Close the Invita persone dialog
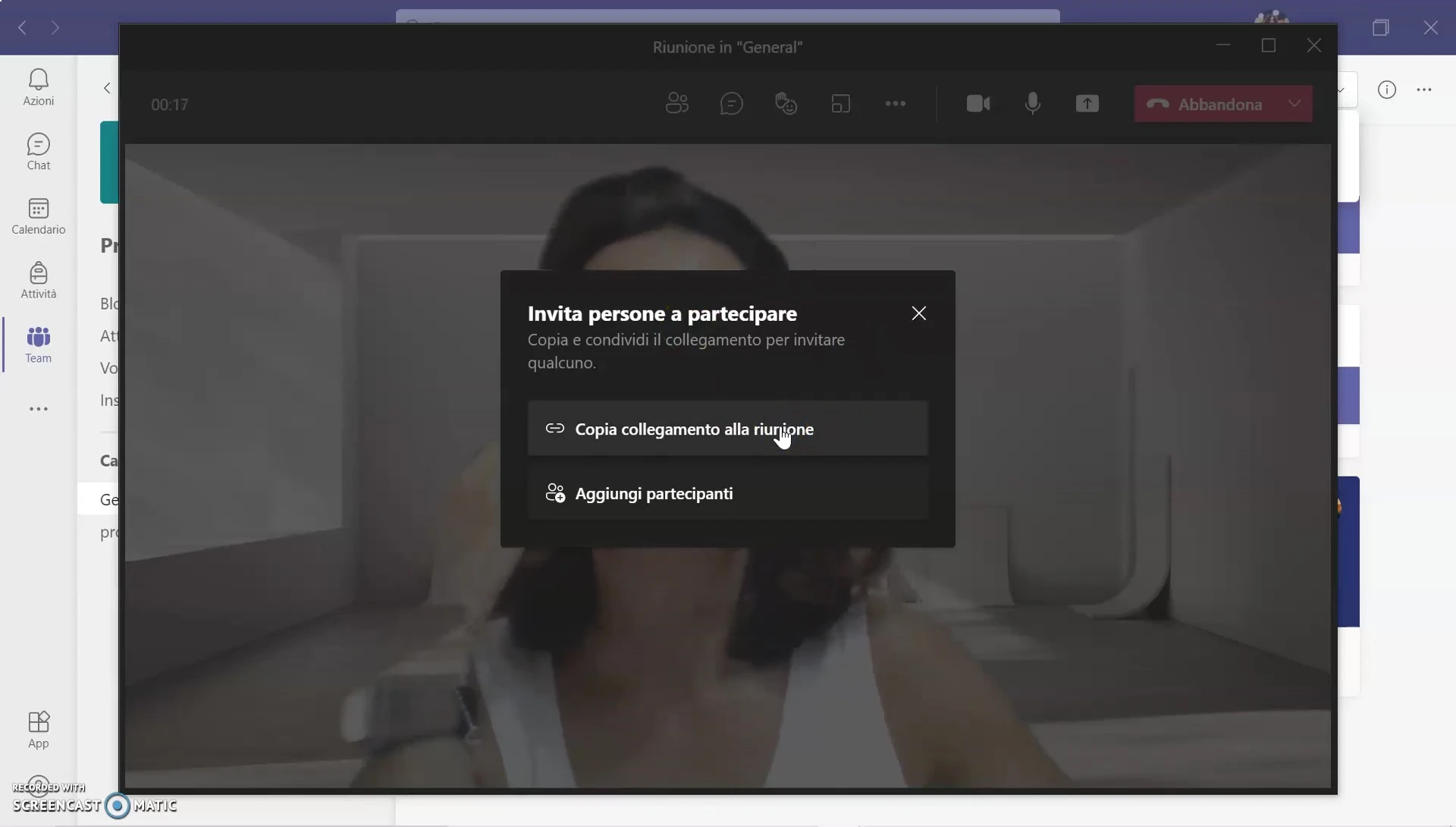Image resolution: width=1456 pixels, height=827 pixels. (x=919, y=313)
